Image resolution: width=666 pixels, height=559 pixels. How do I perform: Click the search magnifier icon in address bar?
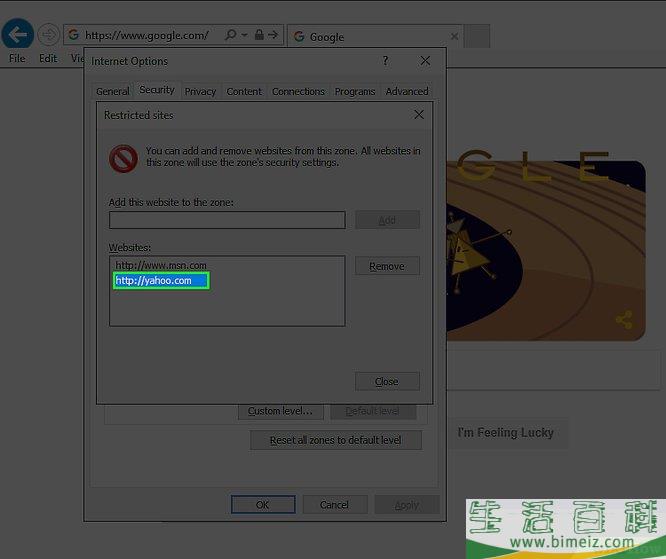click(231, 35)
